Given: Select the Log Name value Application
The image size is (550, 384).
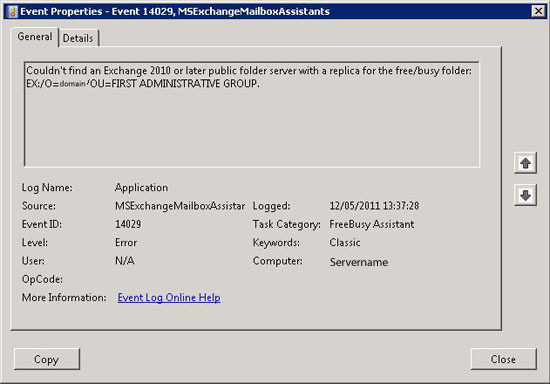Looking at the screenshot, I should pyautogui.click(x=141, y=188).
